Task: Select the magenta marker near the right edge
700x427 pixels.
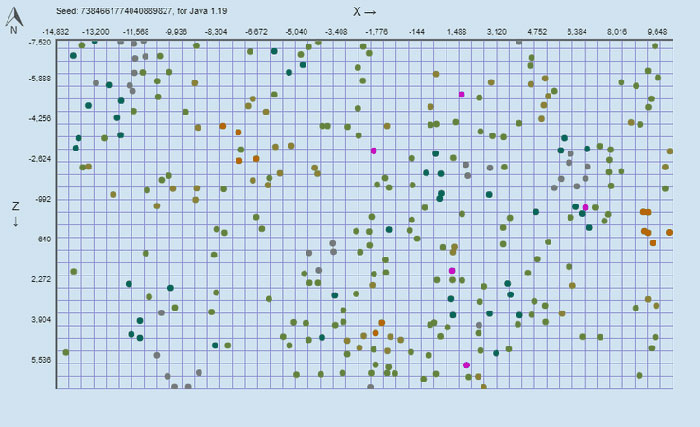Action: (x=586, y=207)
